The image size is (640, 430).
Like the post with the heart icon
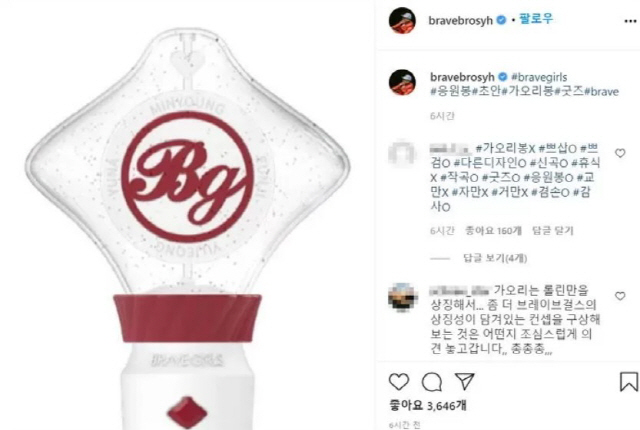pyautogui.click(x=399, y=382)
